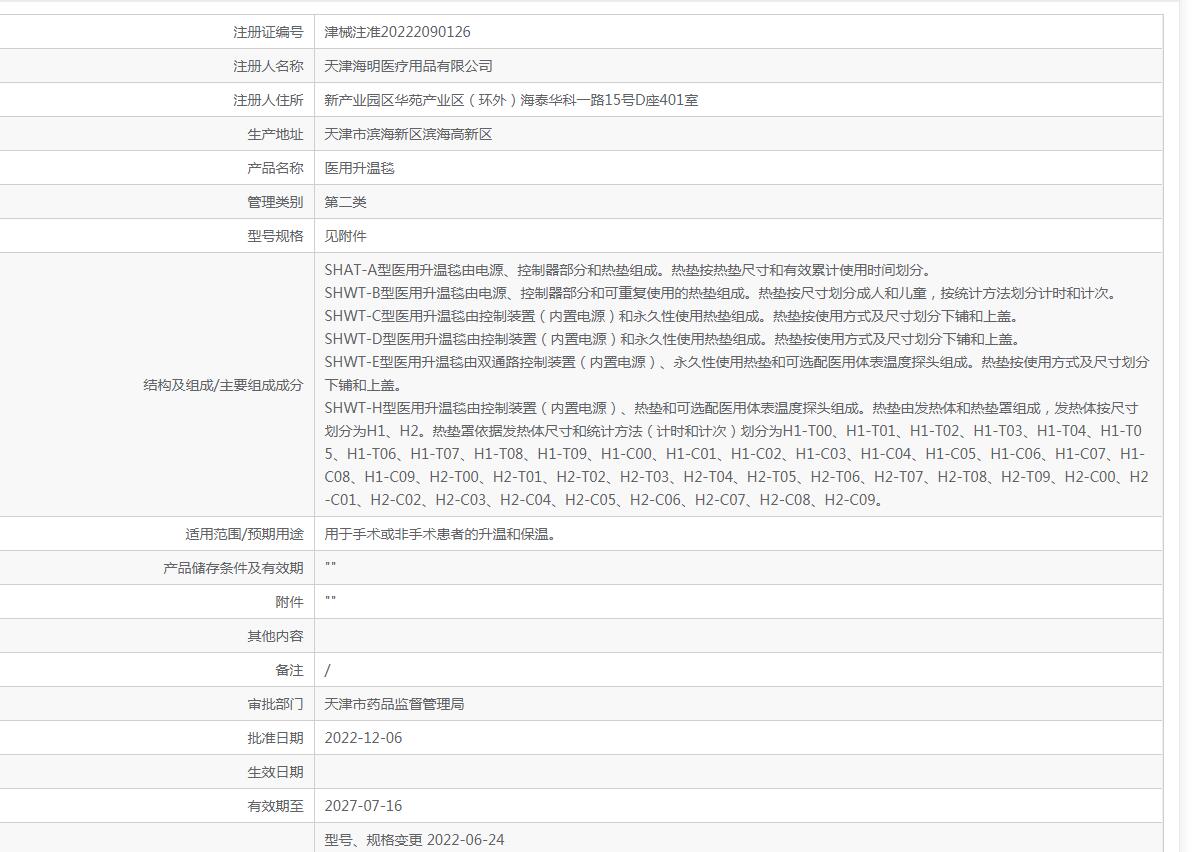The height and width of the screenshot is (852, 1200).
Task: Click the 审批部门 label
Action: click(x=275, y=704)
